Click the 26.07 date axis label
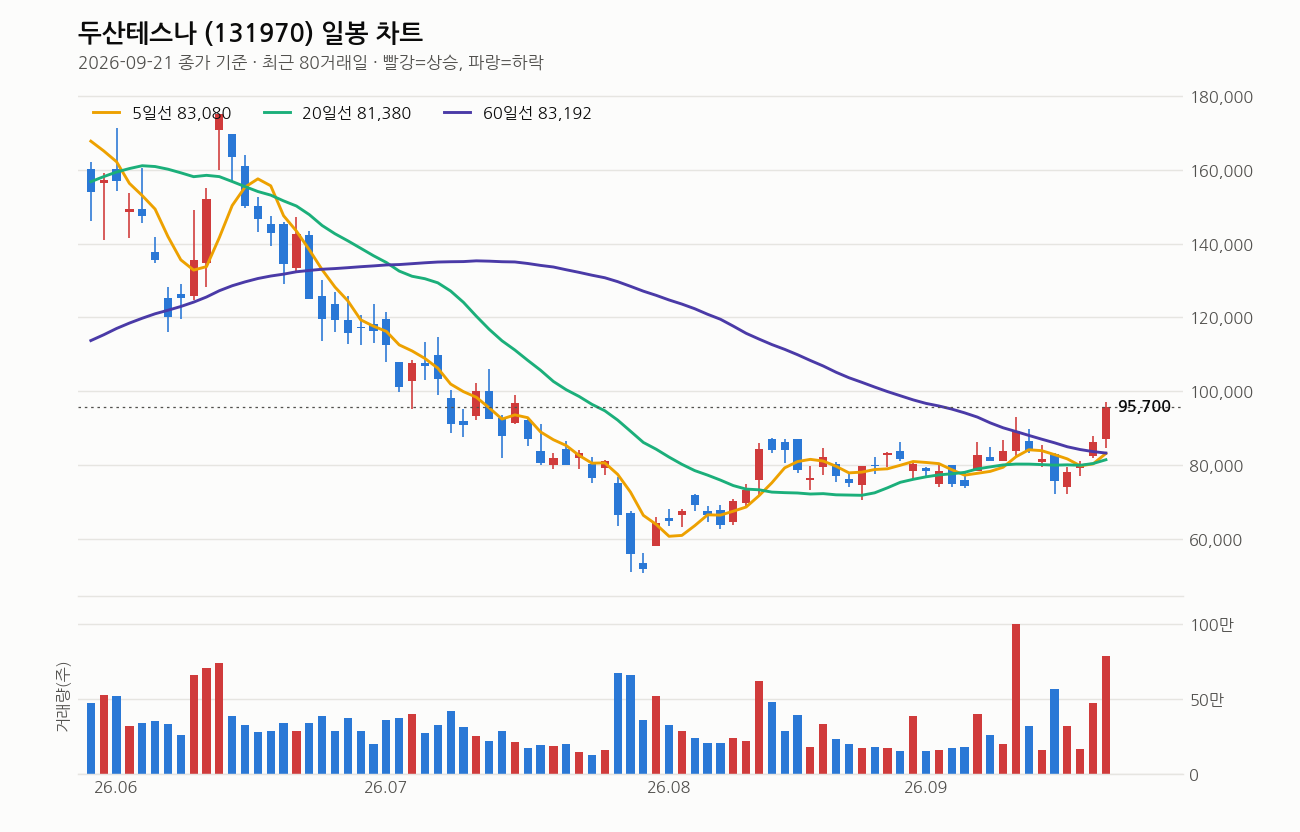This screenshot has width=1300, height=832. [385, 788]
